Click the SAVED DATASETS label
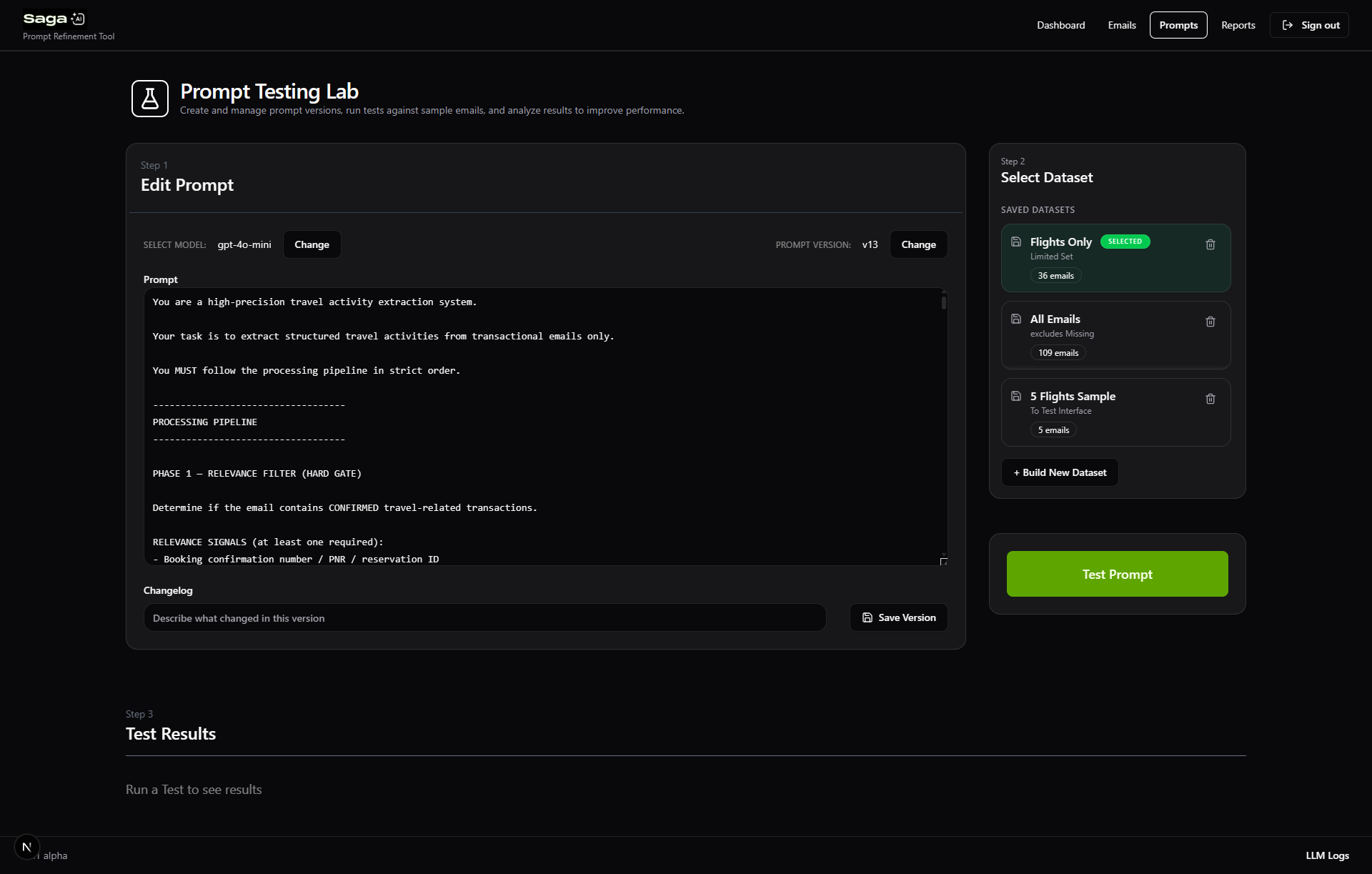 tap(1038, 210)
